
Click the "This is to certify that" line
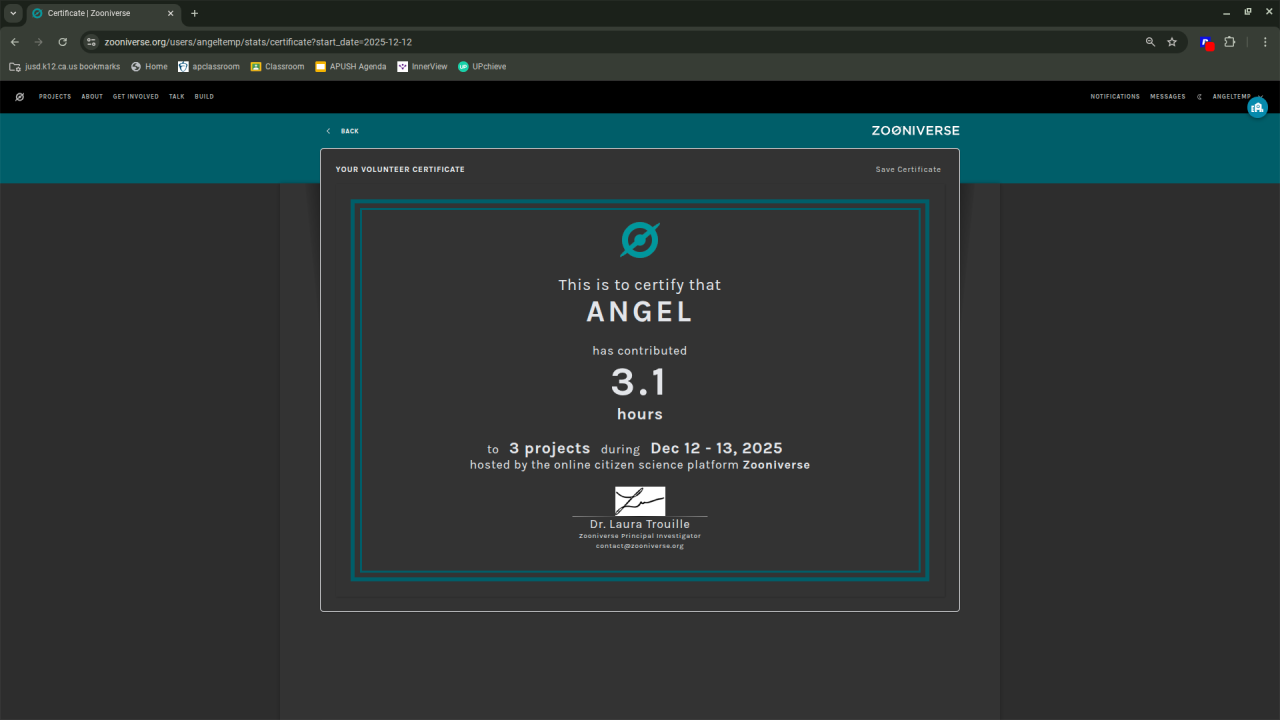[640, 285]
